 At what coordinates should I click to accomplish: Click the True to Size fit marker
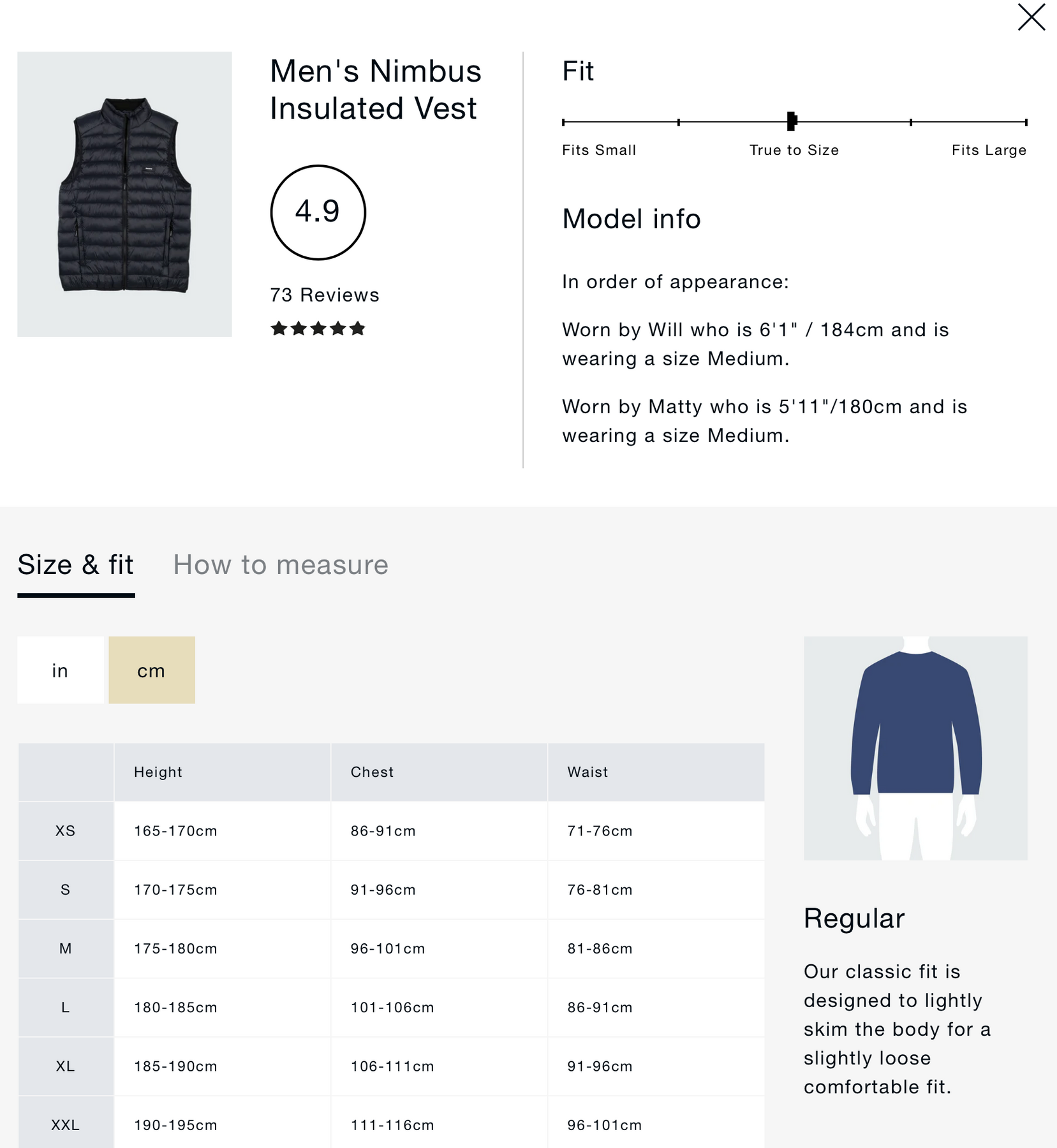click(x=792, y=121)
